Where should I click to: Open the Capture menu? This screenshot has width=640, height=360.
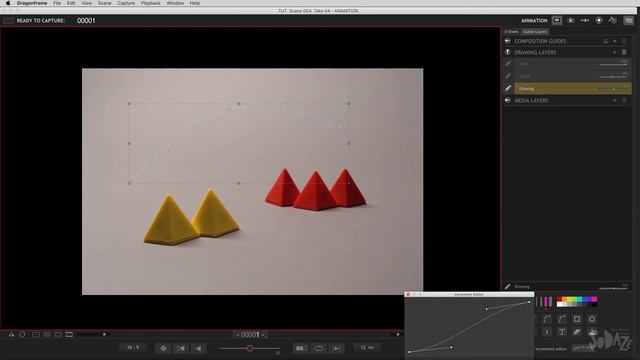126,3
